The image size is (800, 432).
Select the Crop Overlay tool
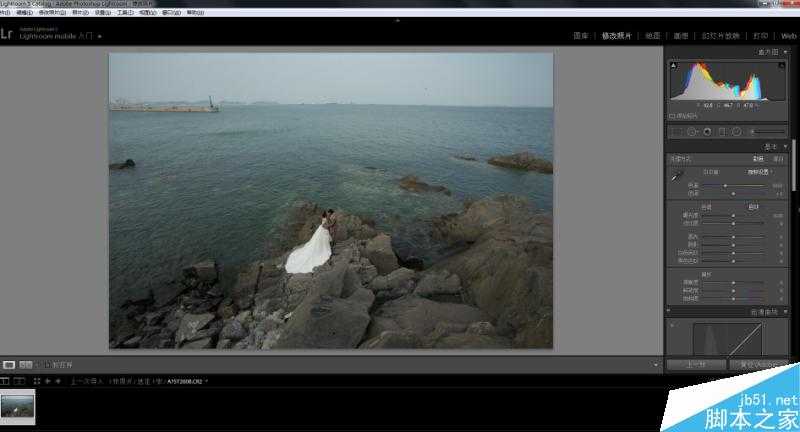tap(677, 131)
